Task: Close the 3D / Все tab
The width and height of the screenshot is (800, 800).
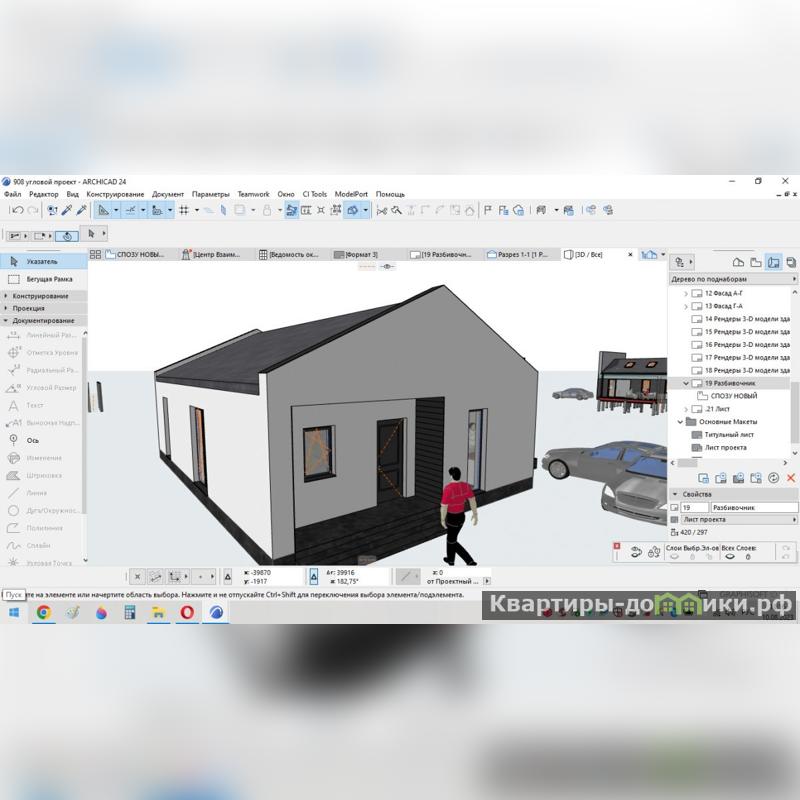Action: click(630, 255)
